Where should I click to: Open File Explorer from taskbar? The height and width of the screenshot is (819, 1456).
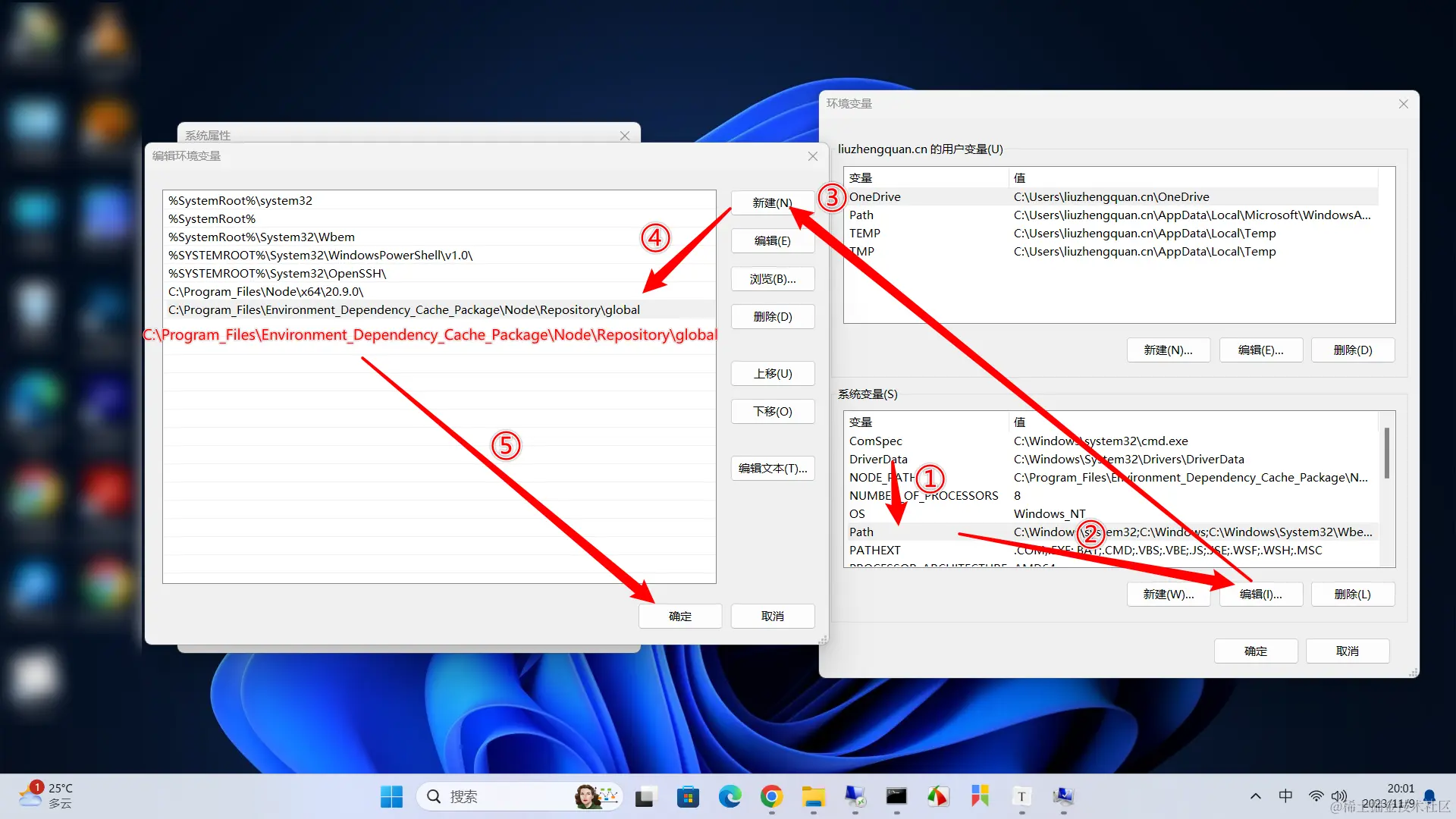(x=813, y=796)
